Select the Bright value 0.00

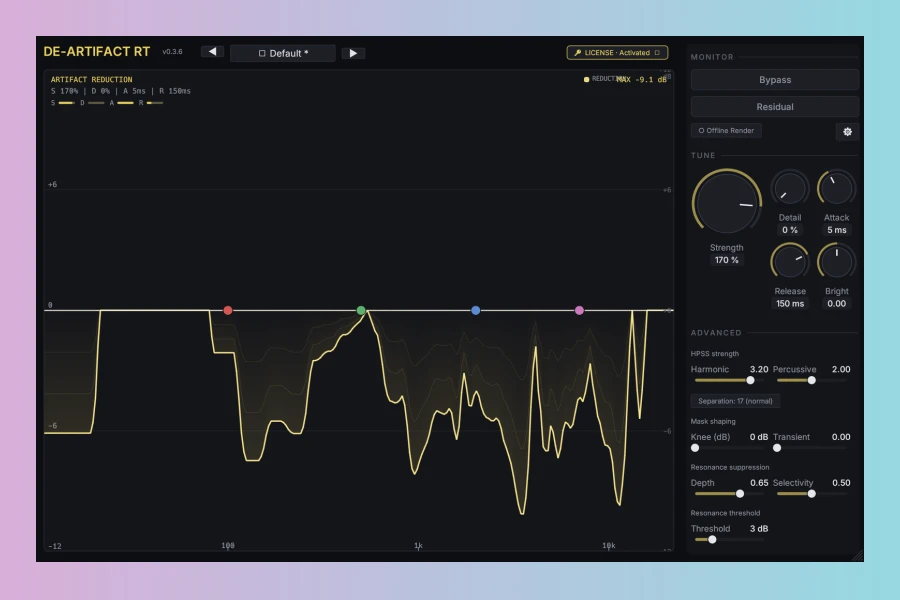[836, 303]
